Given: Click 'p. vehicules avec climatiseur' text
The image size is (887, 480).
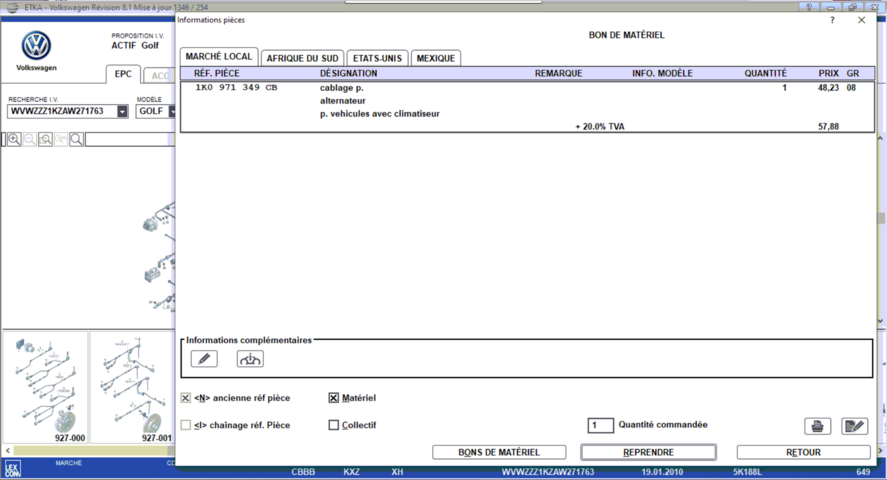Looking at the screenshot, I should [380, 114].
